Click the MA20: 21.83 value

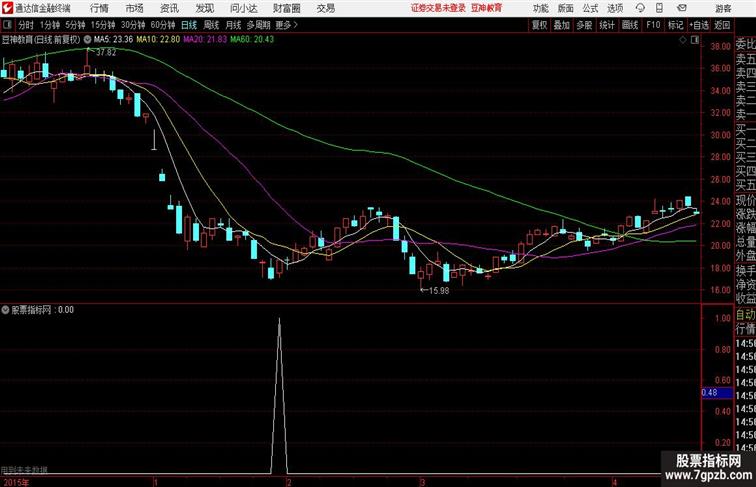(x=205, y=40)
